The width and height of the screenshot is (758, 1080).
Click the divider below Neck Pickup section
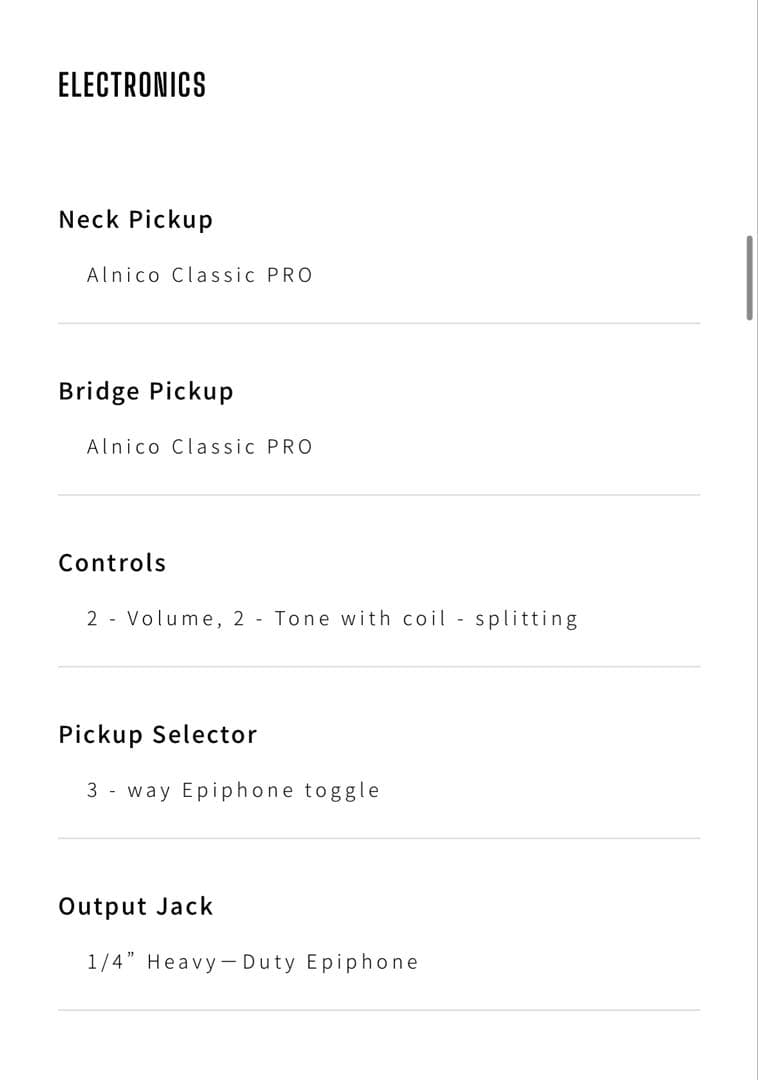pyautogui.click(x=379, y=323)
